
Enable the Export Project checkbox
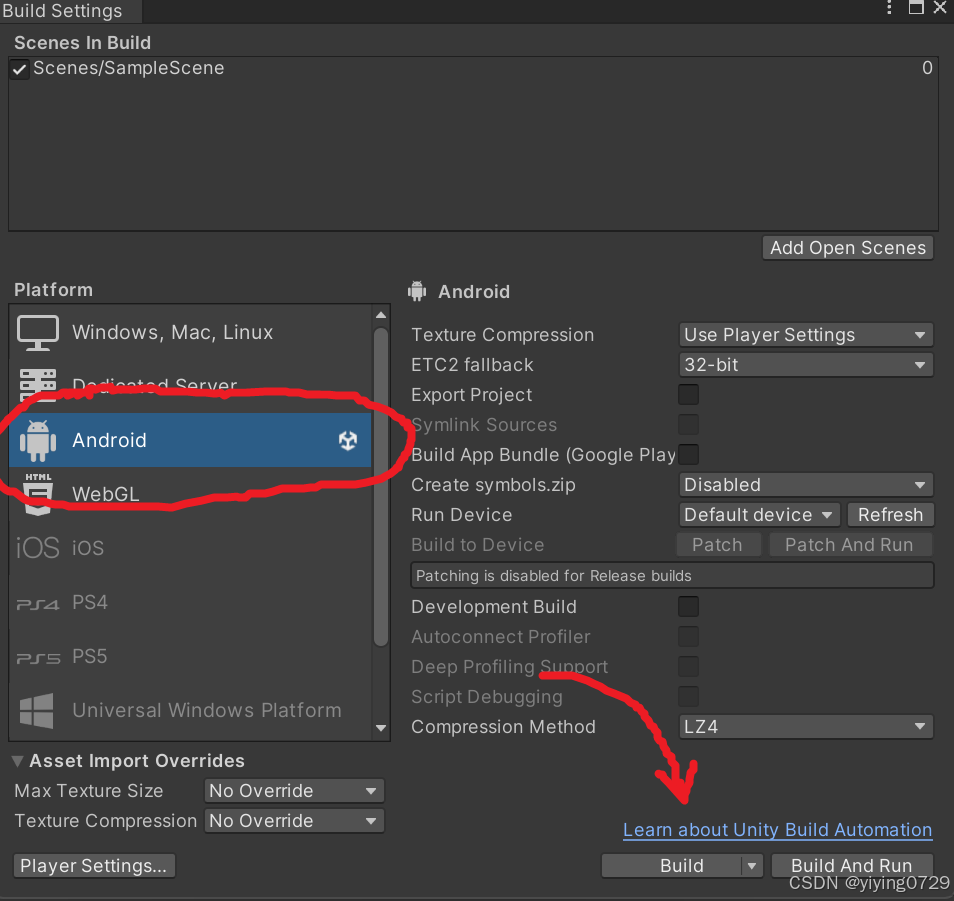688,395
